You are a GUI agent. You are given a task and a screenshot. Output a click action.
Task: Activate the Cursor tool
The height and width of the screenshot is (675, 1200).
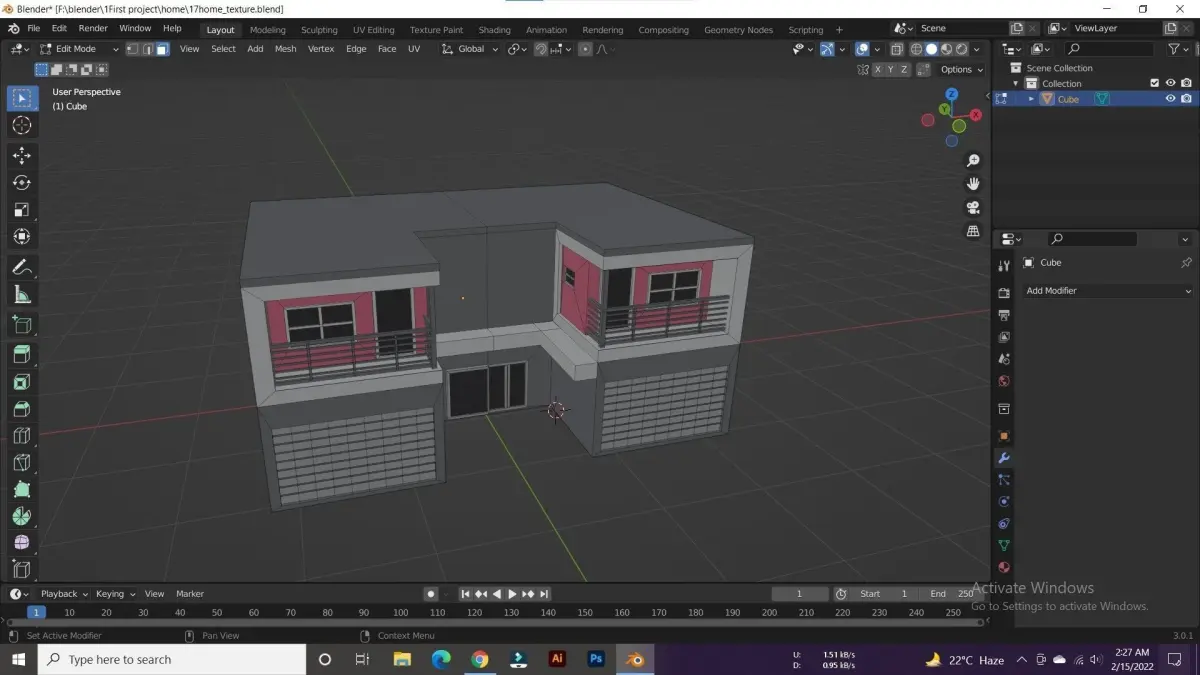22,125
